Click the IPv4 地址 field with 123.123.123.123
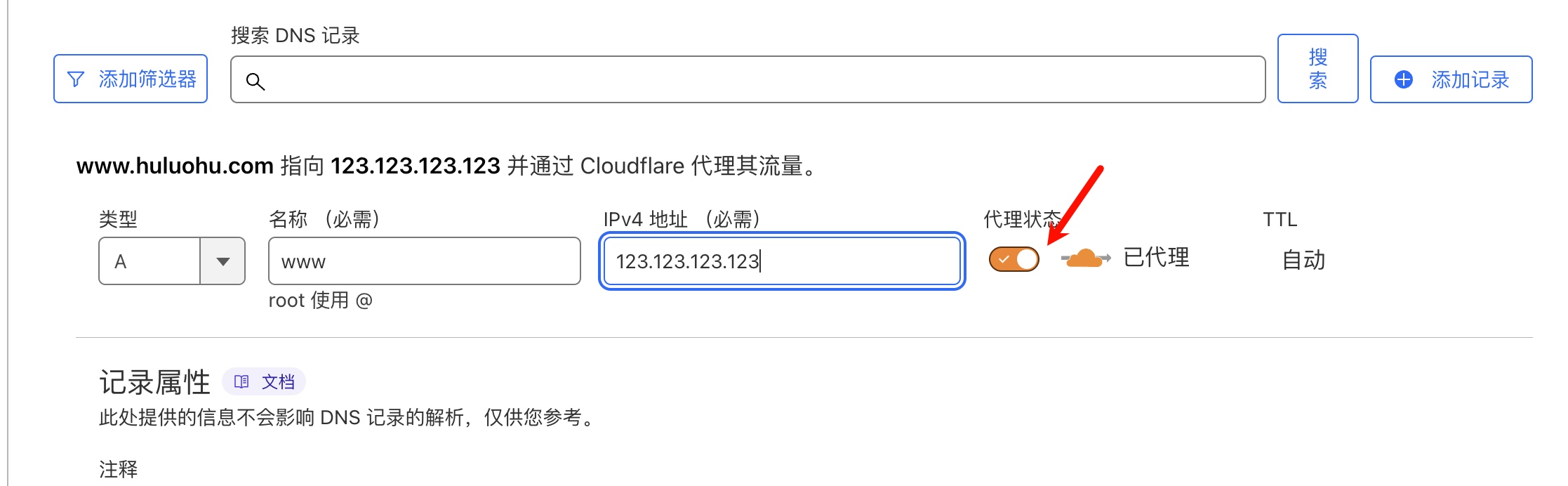The image size is (1568, 486). tap(782, 261)
